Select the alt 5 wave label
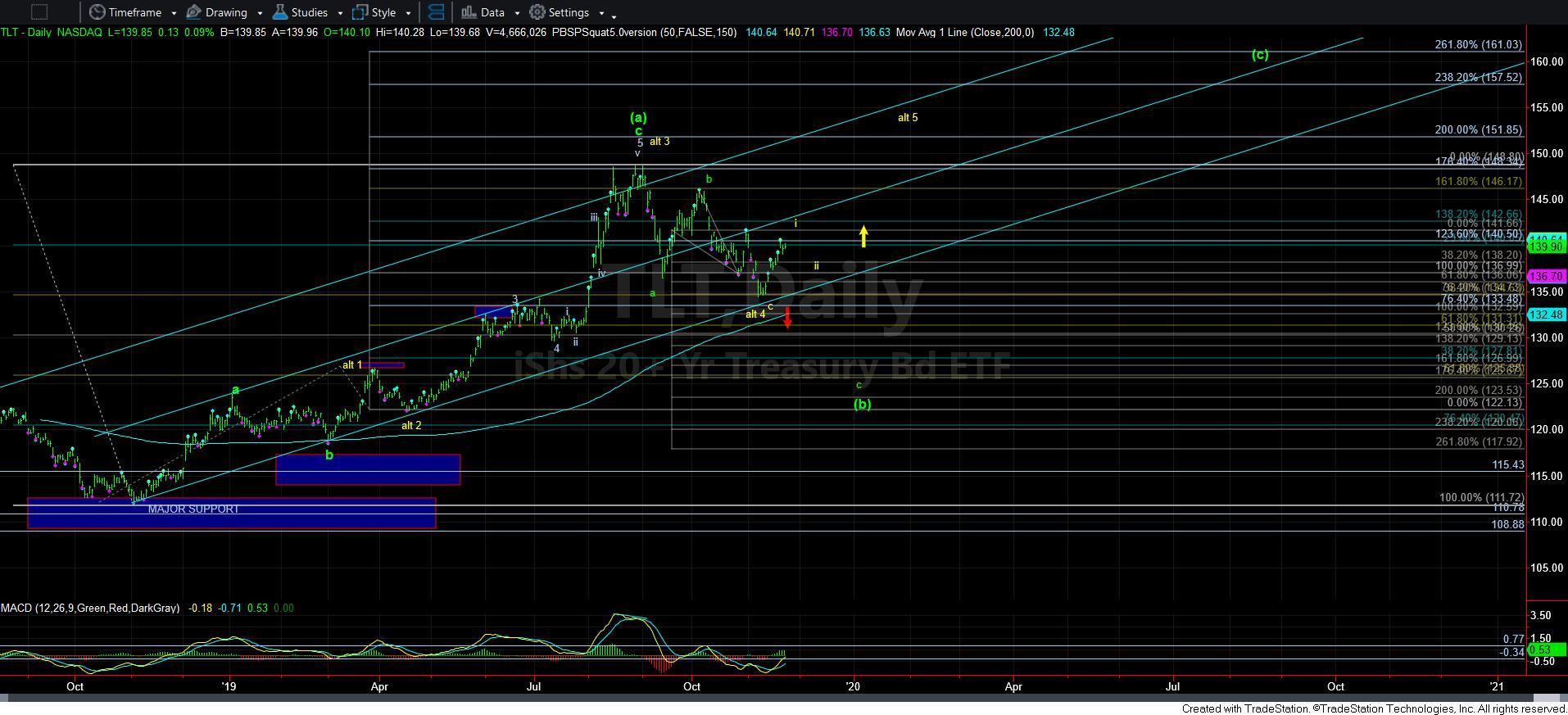1568x715 pixels. click(x=908, y=117)
